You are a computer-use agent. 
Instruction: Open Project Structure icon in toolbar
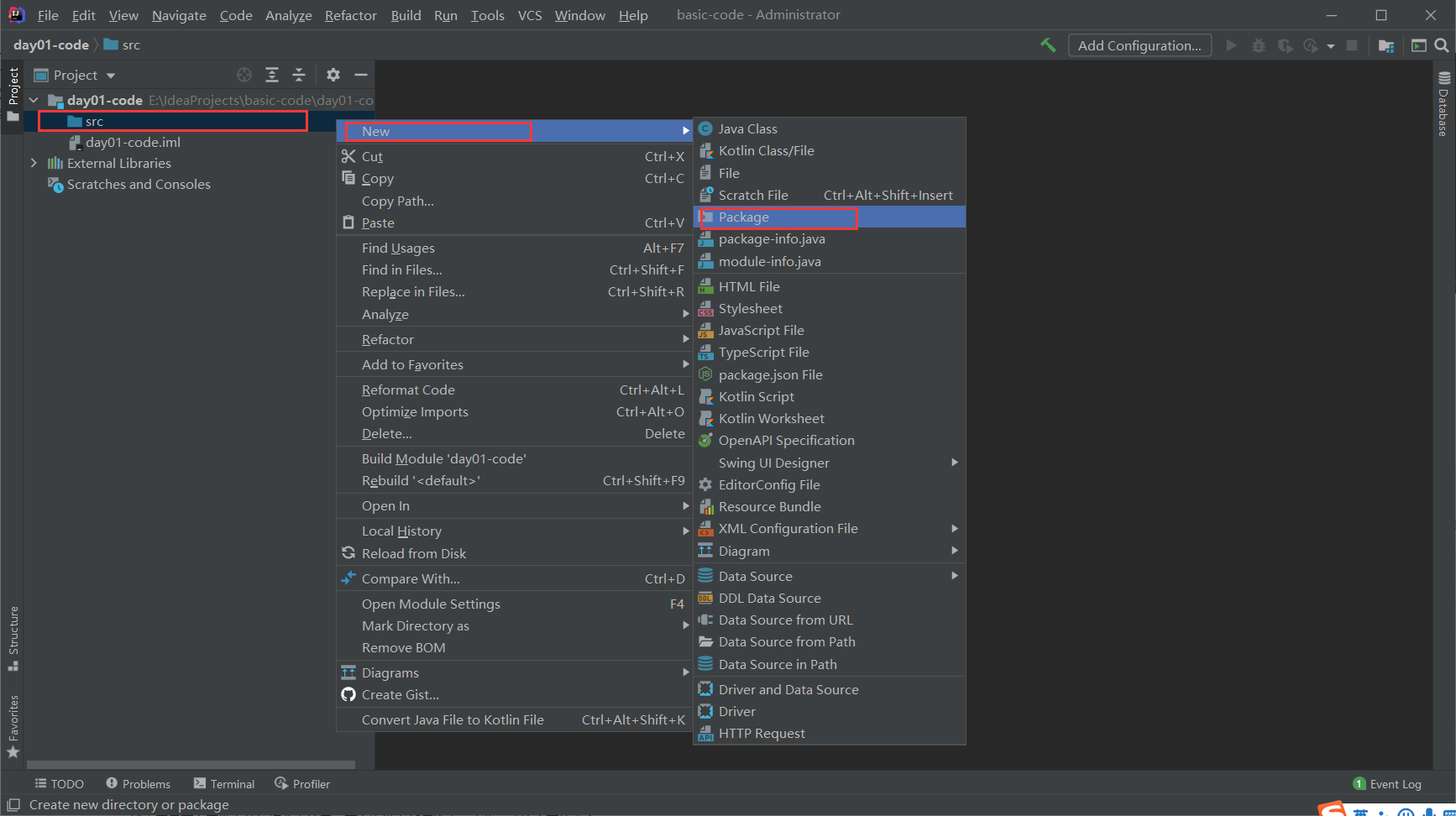coord(1386,45)
